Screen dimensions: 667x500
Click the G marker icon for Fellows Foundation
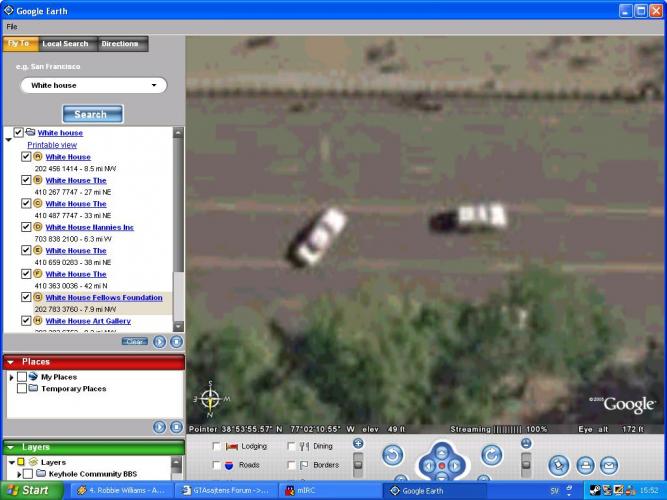coord(38,297)
